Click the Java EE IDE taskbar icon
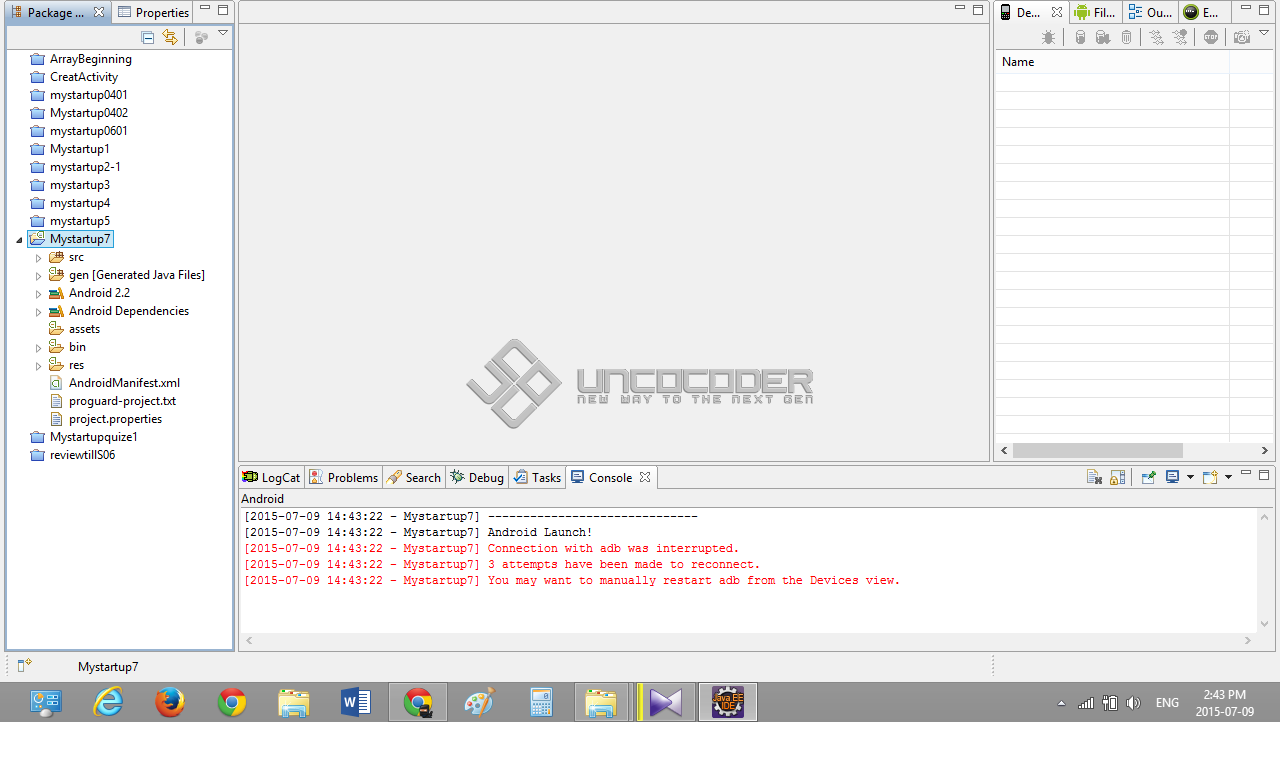The image size is (1280, 768). 727,702
